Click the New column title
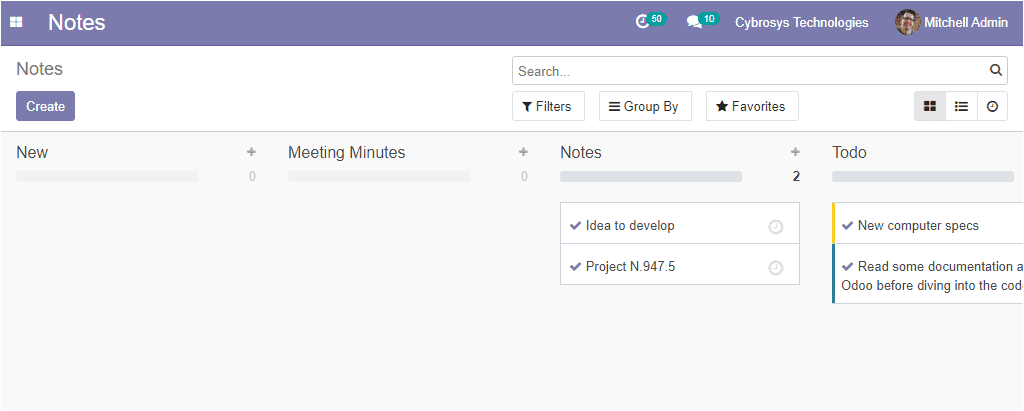The height and width of the screenshot is (411, 1024). click(32, 152)
